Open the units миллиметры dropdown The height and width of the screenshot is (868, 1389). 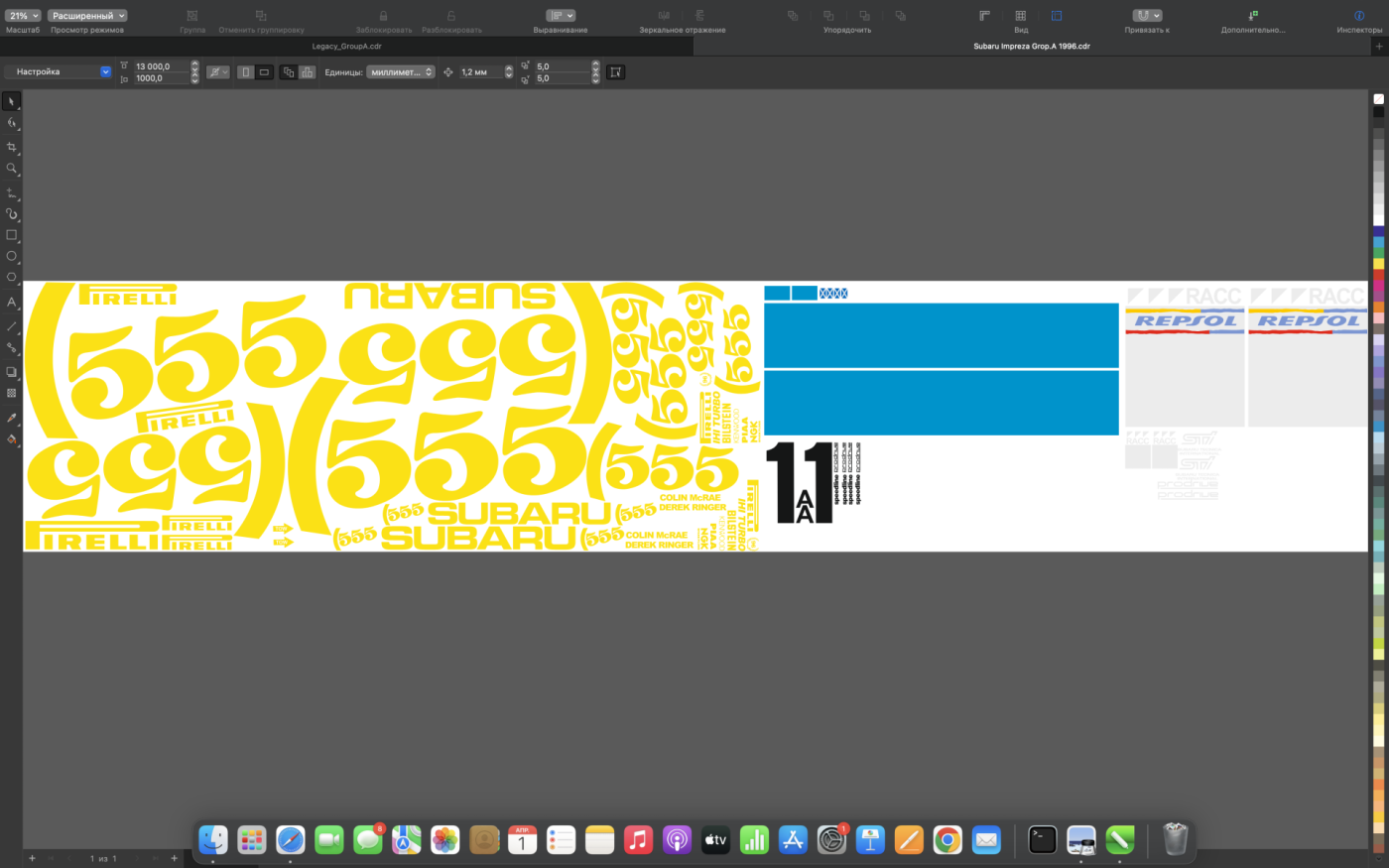pos(401,72)
